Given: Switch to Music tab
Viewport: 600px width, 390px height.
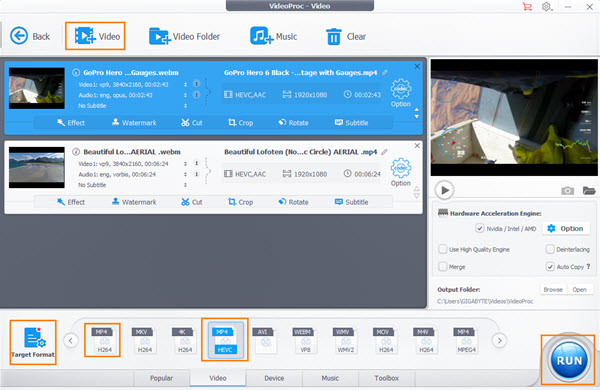Looking at the screenshot, I should 330,378.
